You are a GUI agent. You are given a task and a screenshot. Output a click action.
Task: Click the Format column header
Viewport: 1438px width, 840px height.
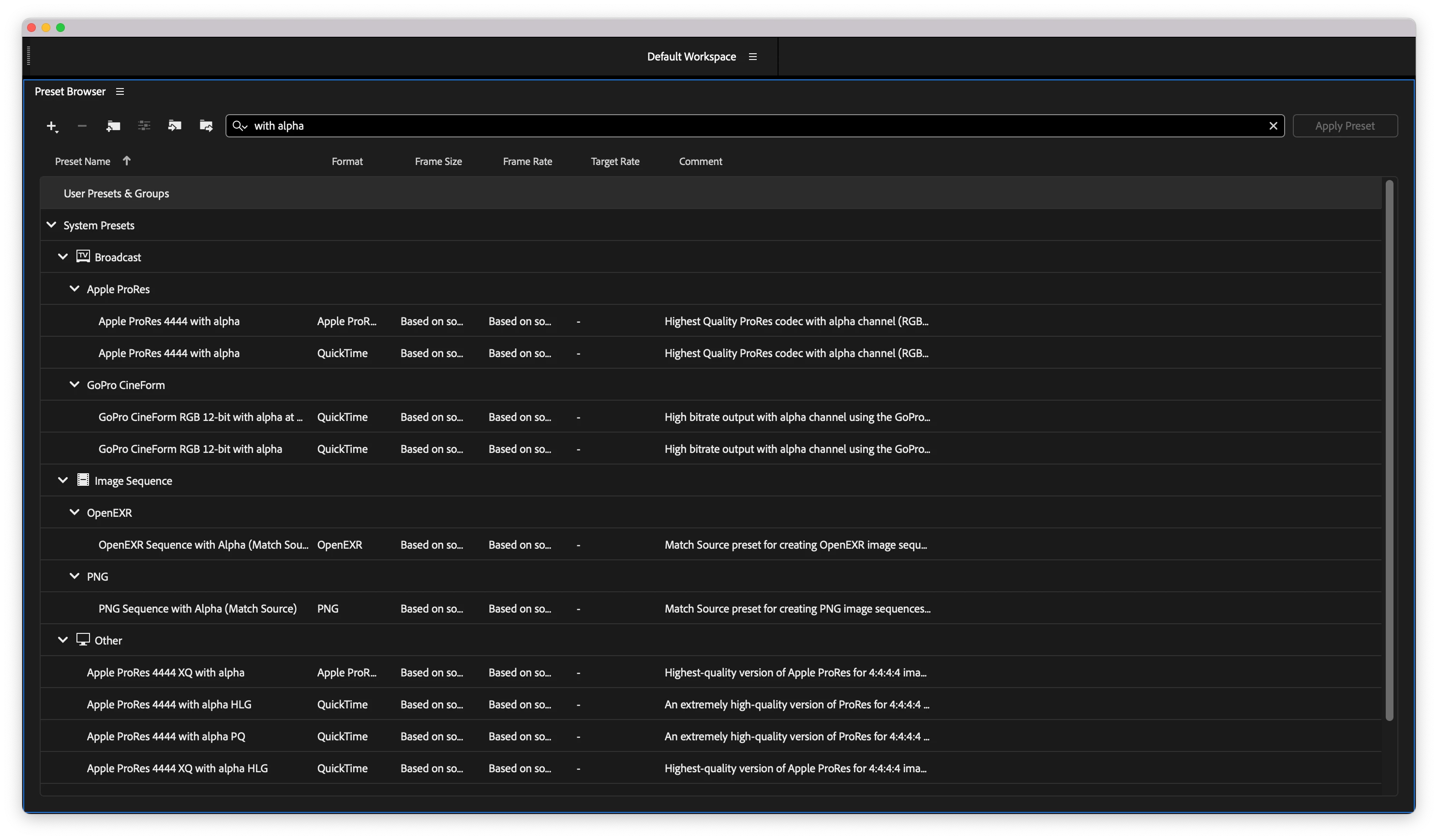coord(347,162)
